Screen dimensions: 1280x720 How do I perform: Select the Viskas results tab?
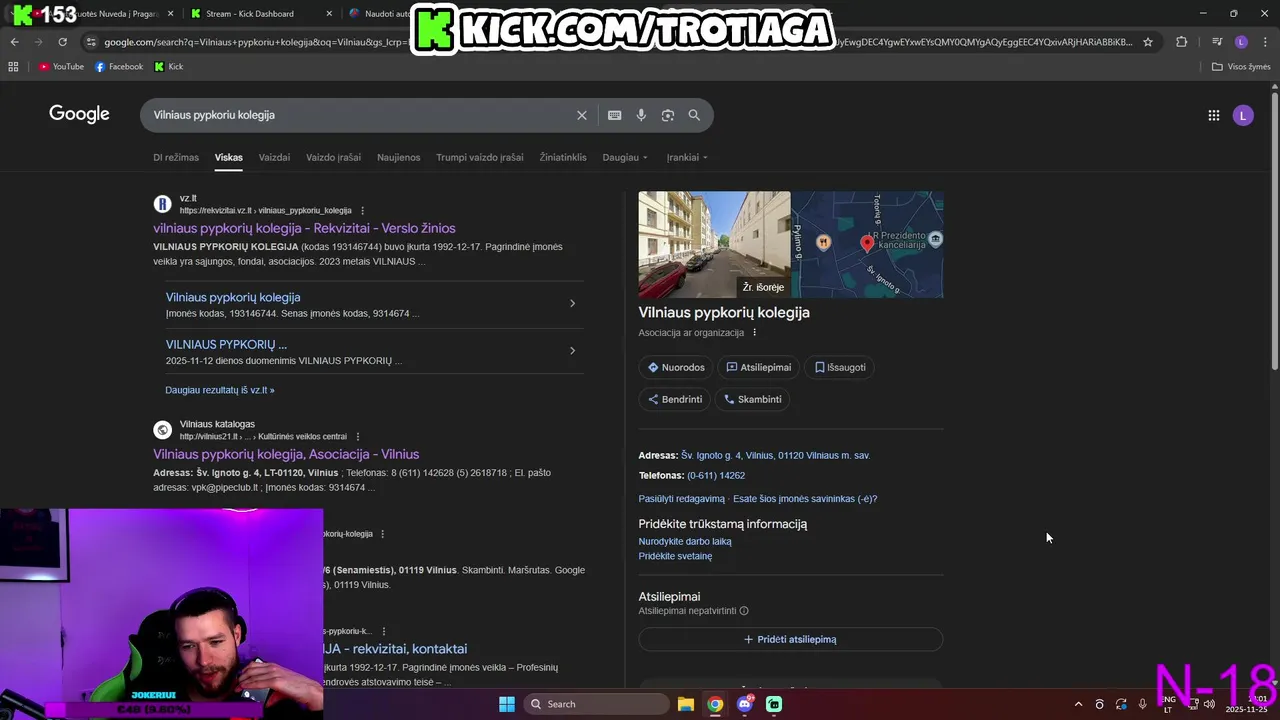(229, 157)
